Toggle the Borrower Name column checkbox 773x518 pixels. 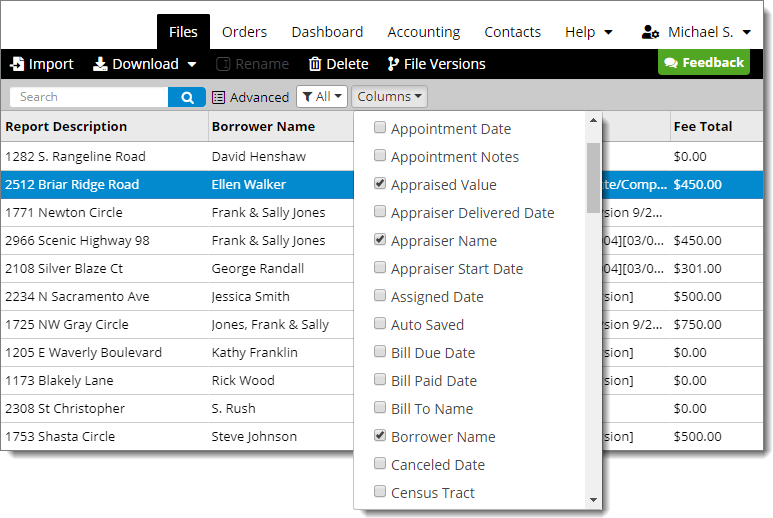pos(380,436)
